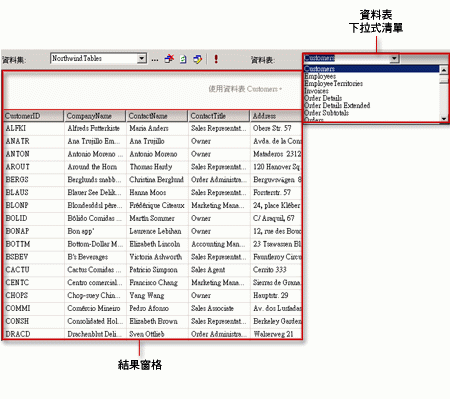450x399 pixels.
Task: Click the Thomas Hardy contact cell
Action: tap(157, 167)
